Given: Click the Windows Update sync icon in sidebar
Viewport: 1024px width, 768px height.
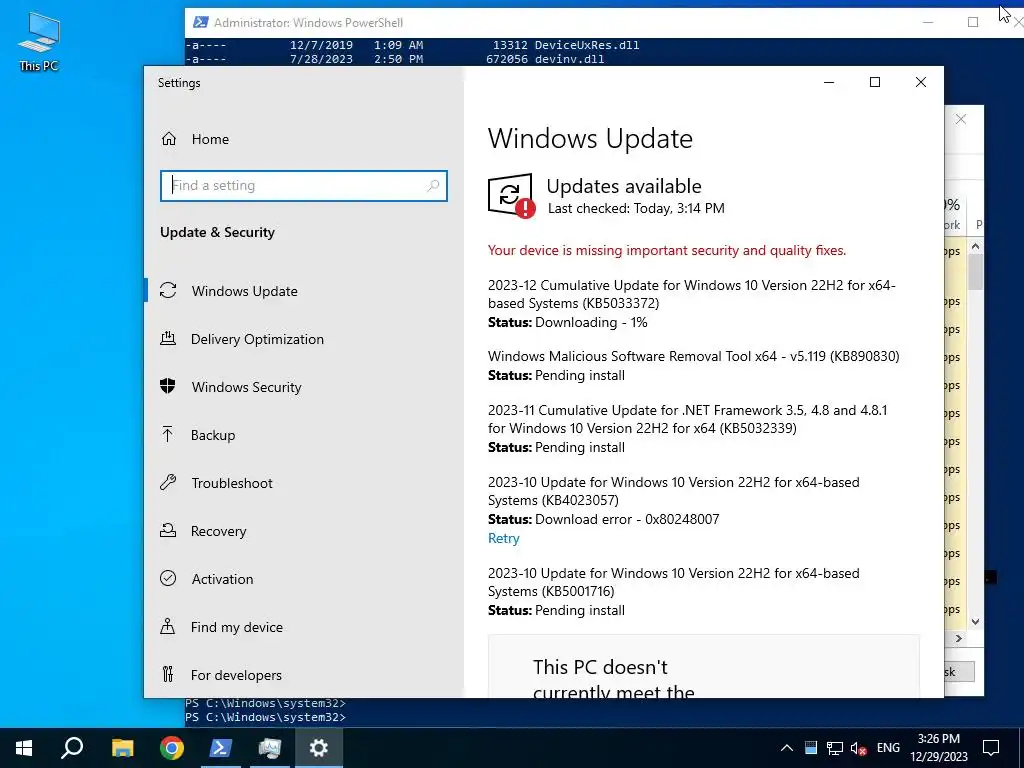Looking at the screenshot, I should 168,291.
